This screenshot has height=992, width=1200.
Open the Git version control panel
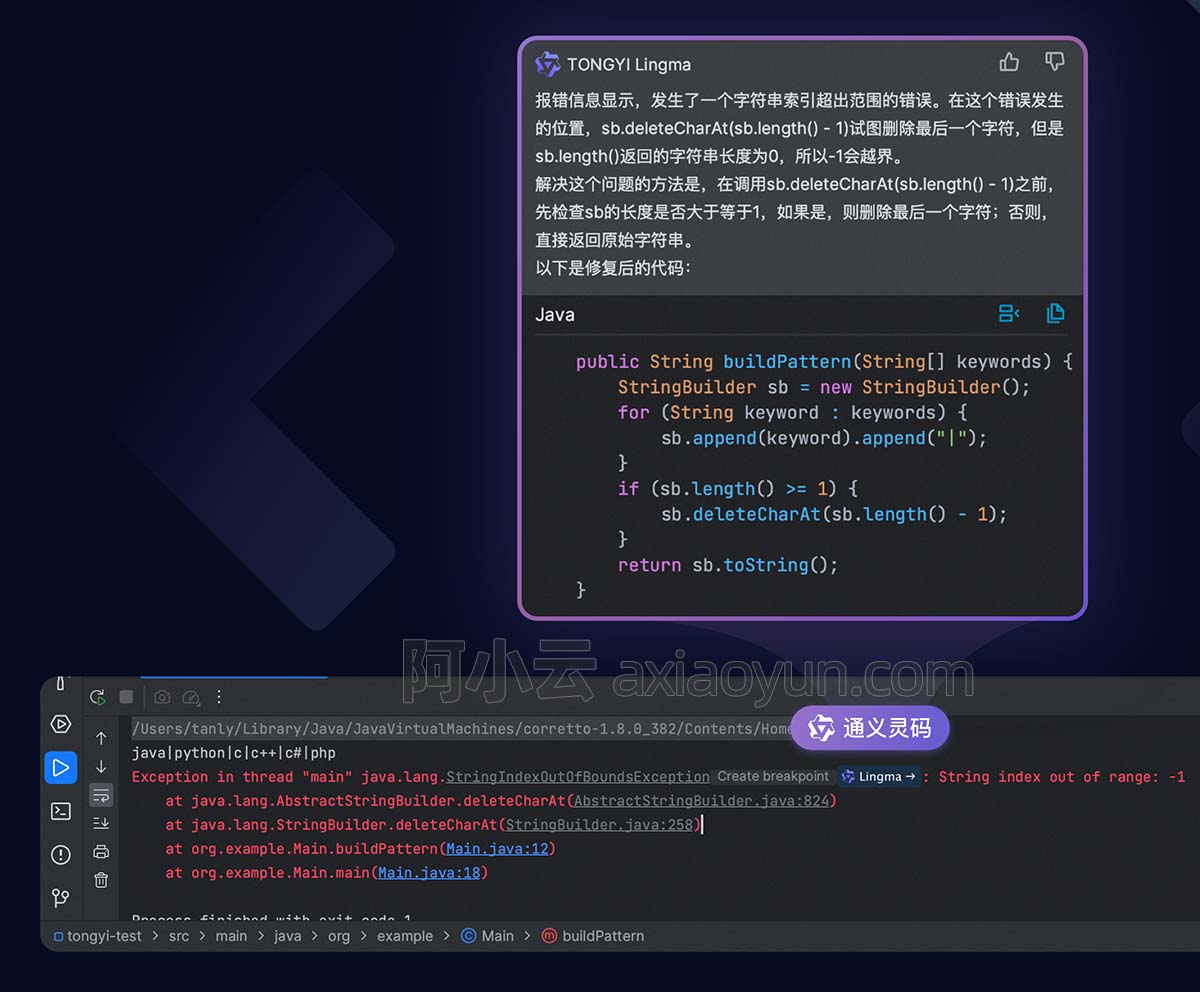coord(61,897)
